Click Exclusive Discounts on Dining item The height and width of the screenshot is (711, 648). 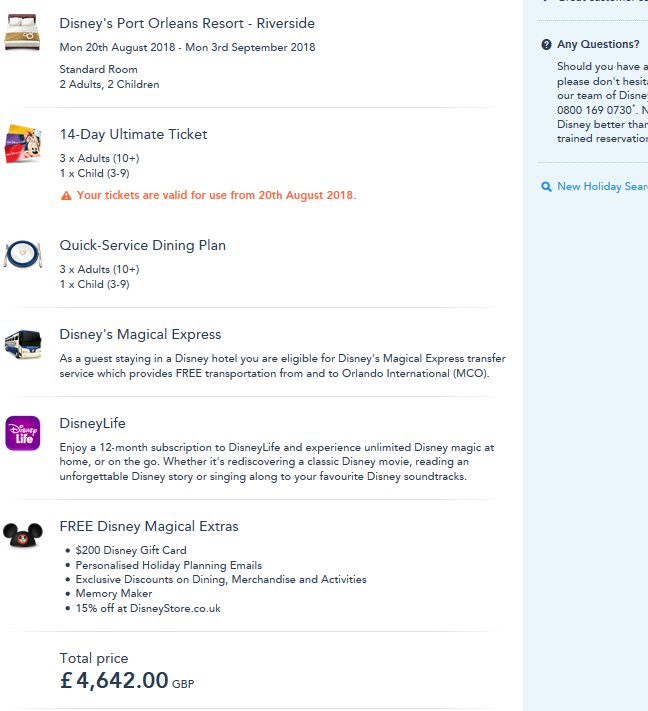point(221,580)
